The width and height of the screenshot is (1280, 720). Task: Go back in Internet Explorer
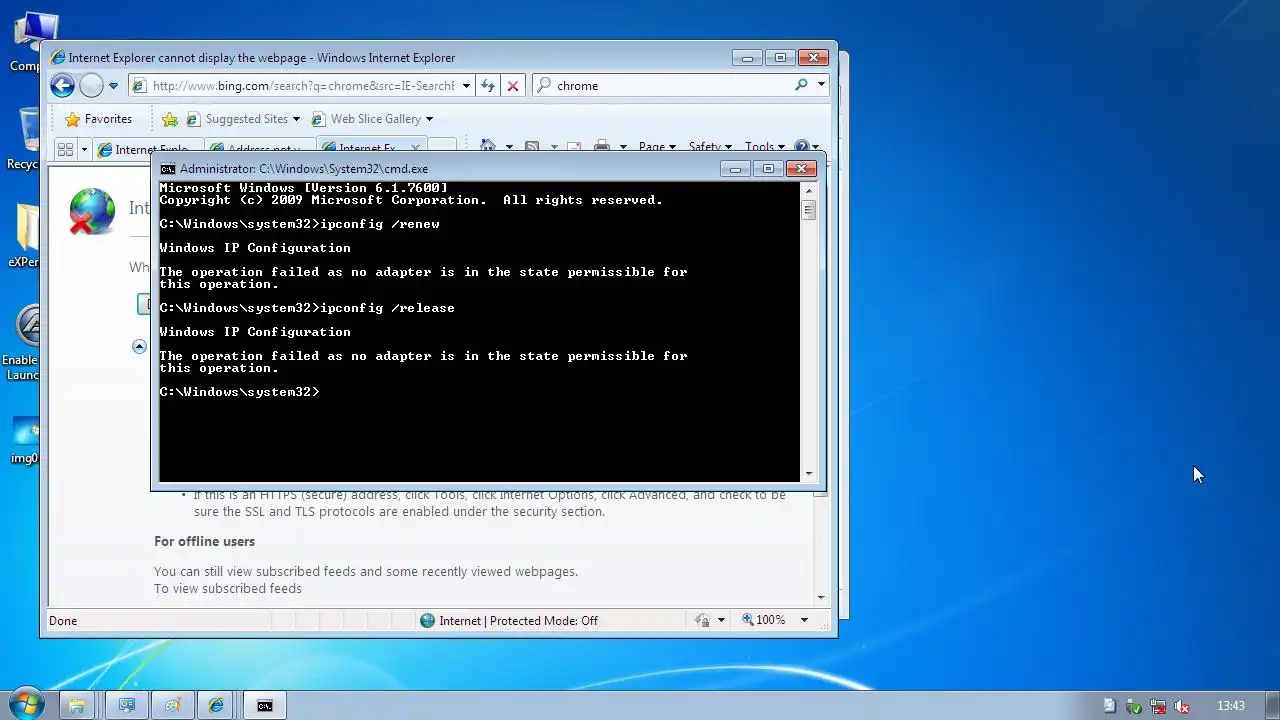[63, 86]
